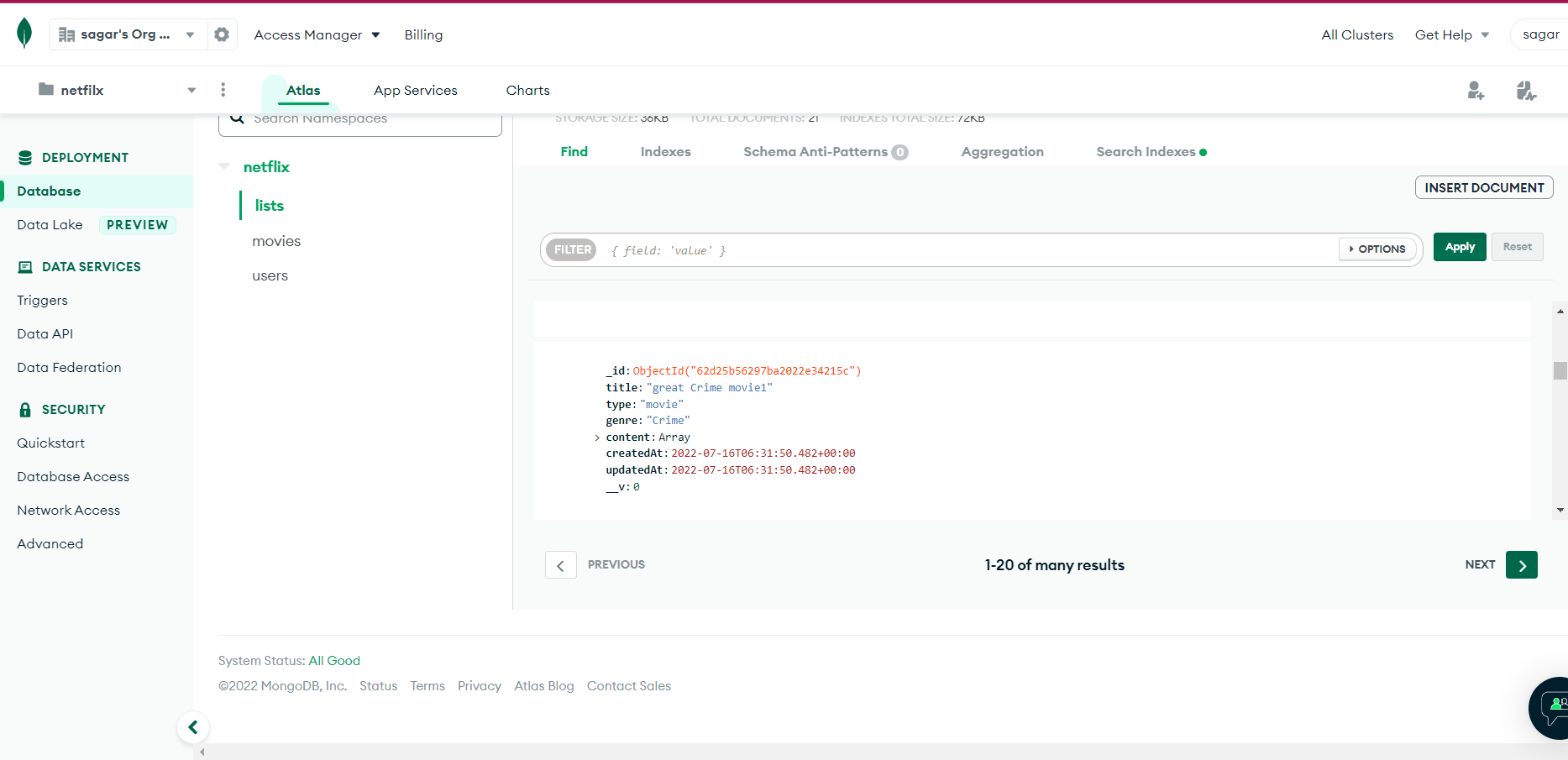Click the MongoDB leaf logo
This screenshot has width=1568, height=760.
pos(24,34)
